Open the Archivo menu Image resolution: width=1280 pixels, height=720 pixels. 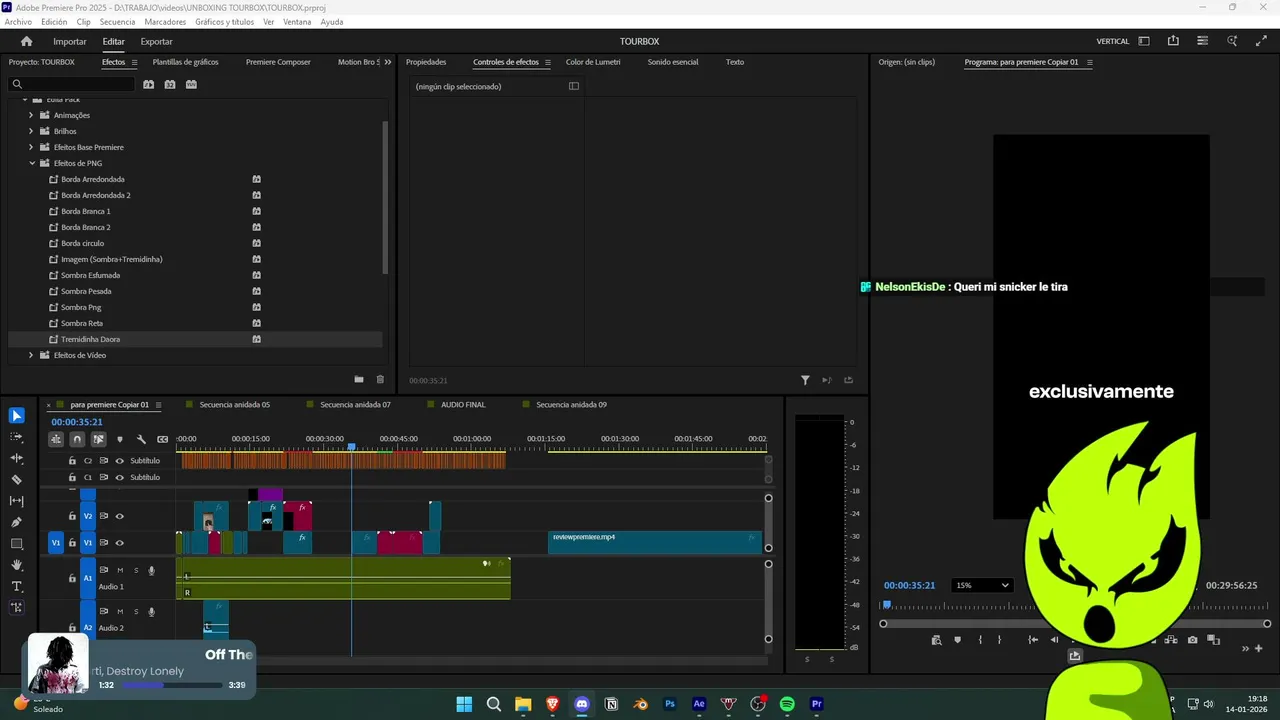coord(18,21)
